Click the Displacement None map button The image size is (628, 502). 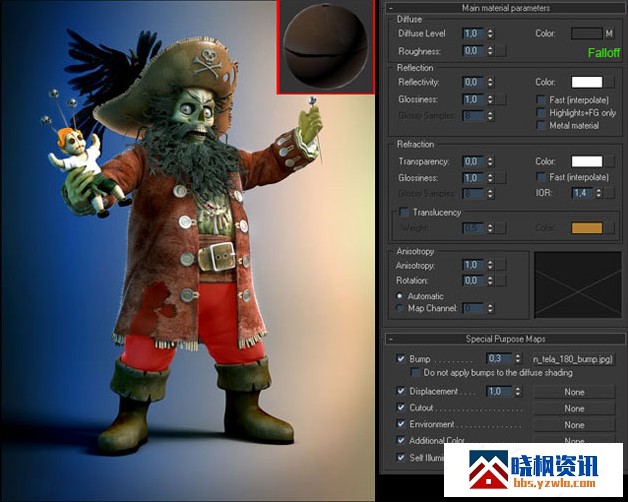tap(574, 392)
